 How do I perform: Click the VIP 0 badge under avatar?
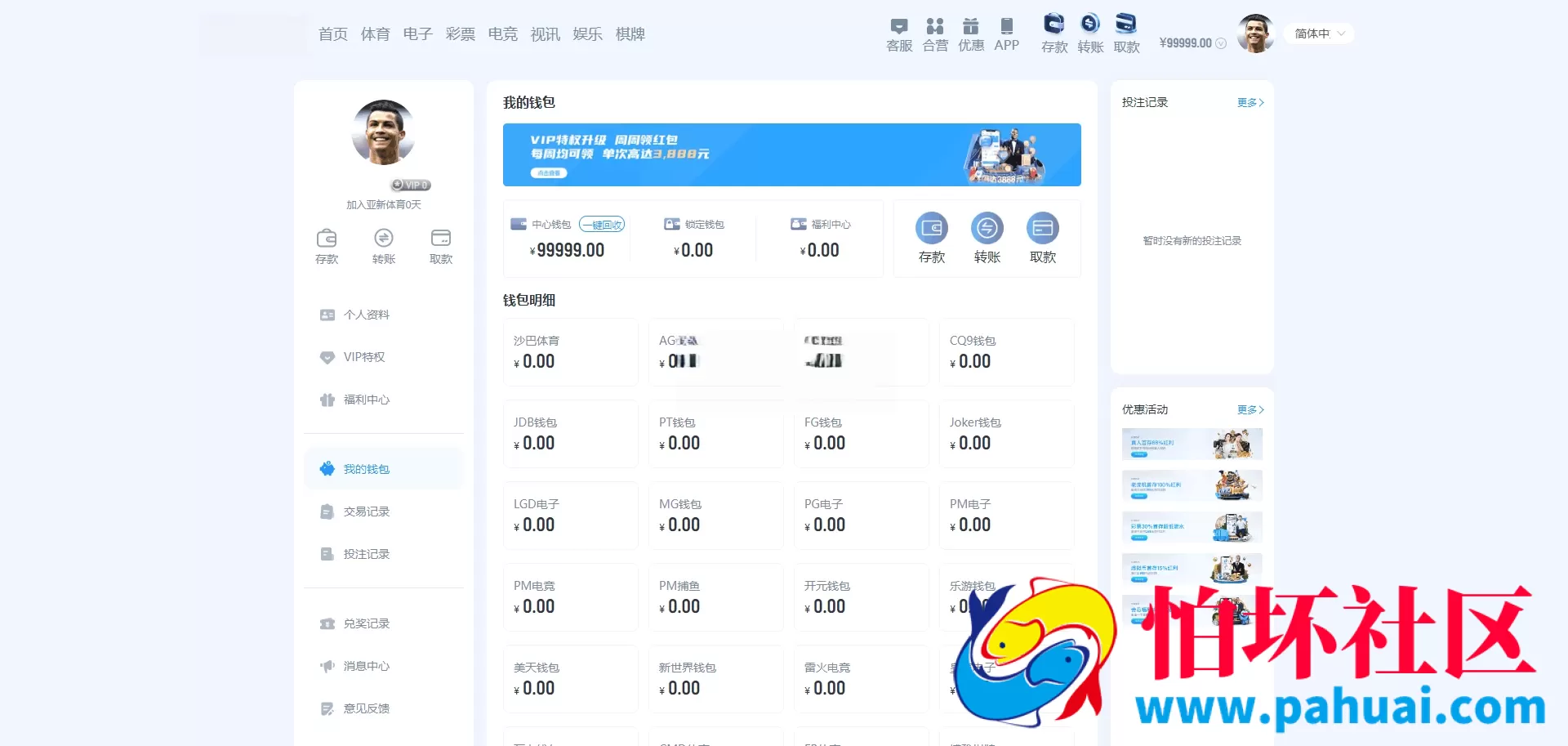click(x=411, y=185)
